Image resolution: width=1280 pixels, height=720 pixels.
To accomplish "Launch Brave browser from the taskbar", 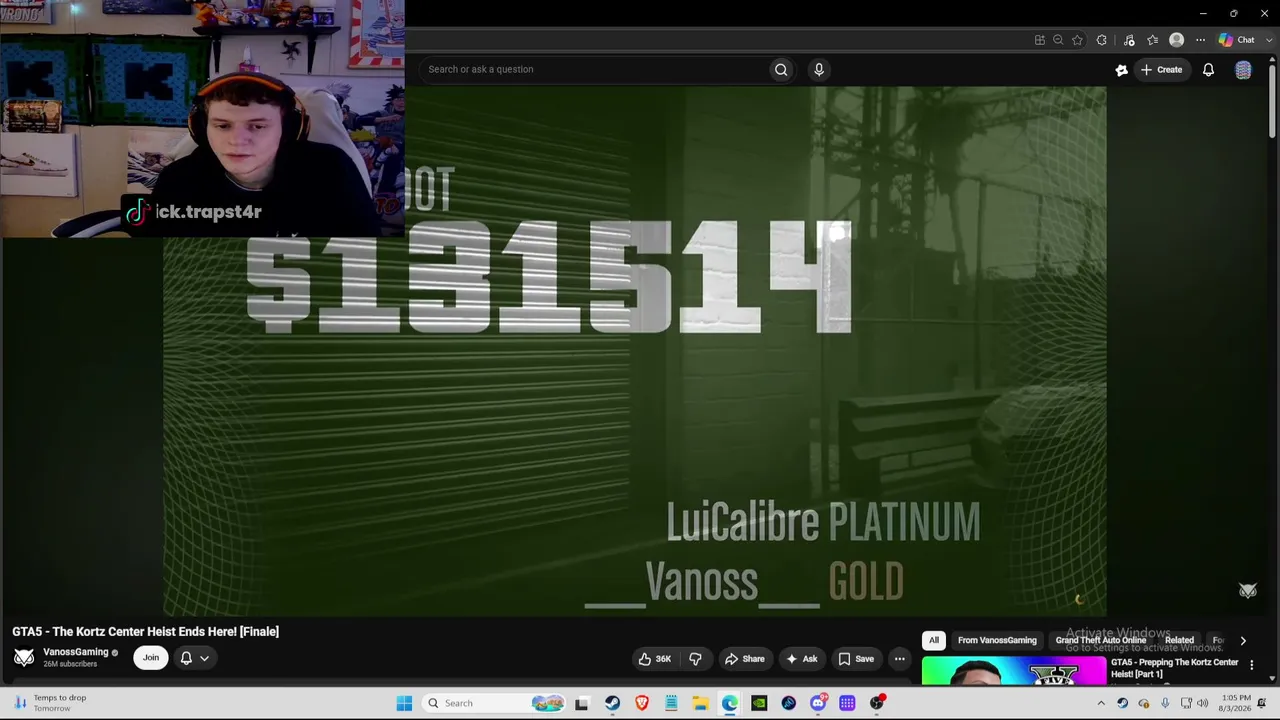I will tap(642, 703).
